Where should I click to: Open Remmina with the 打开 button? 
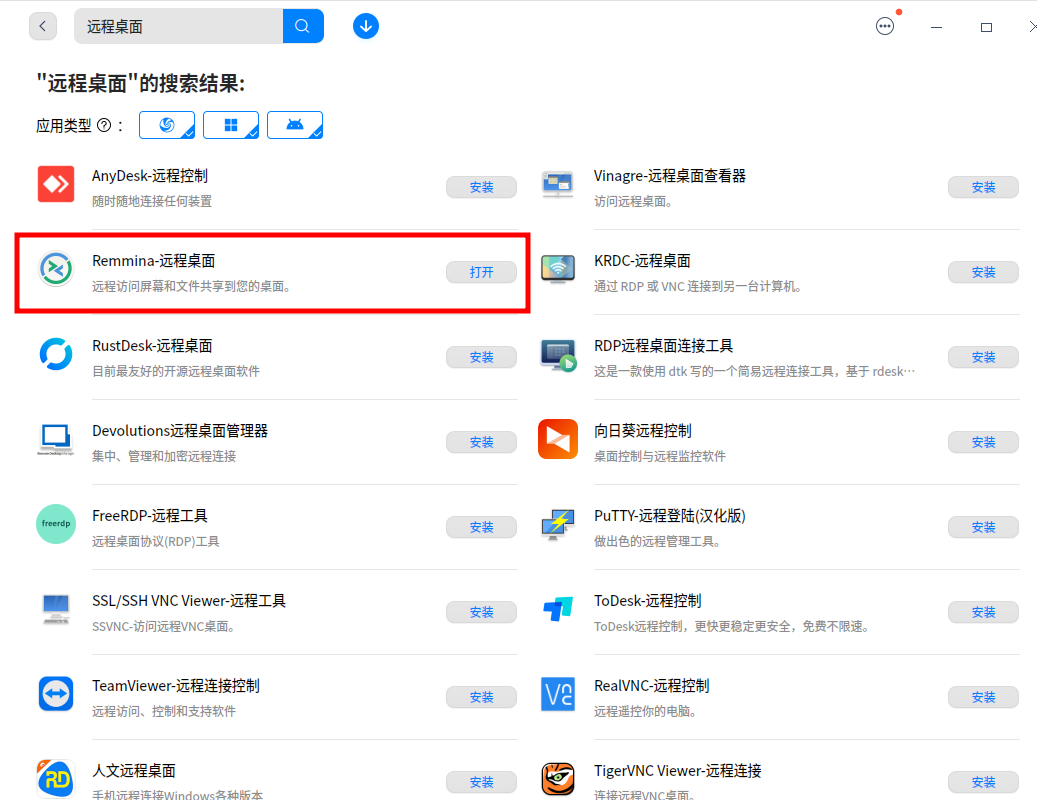pyautogui.click(x=481, y=271)
